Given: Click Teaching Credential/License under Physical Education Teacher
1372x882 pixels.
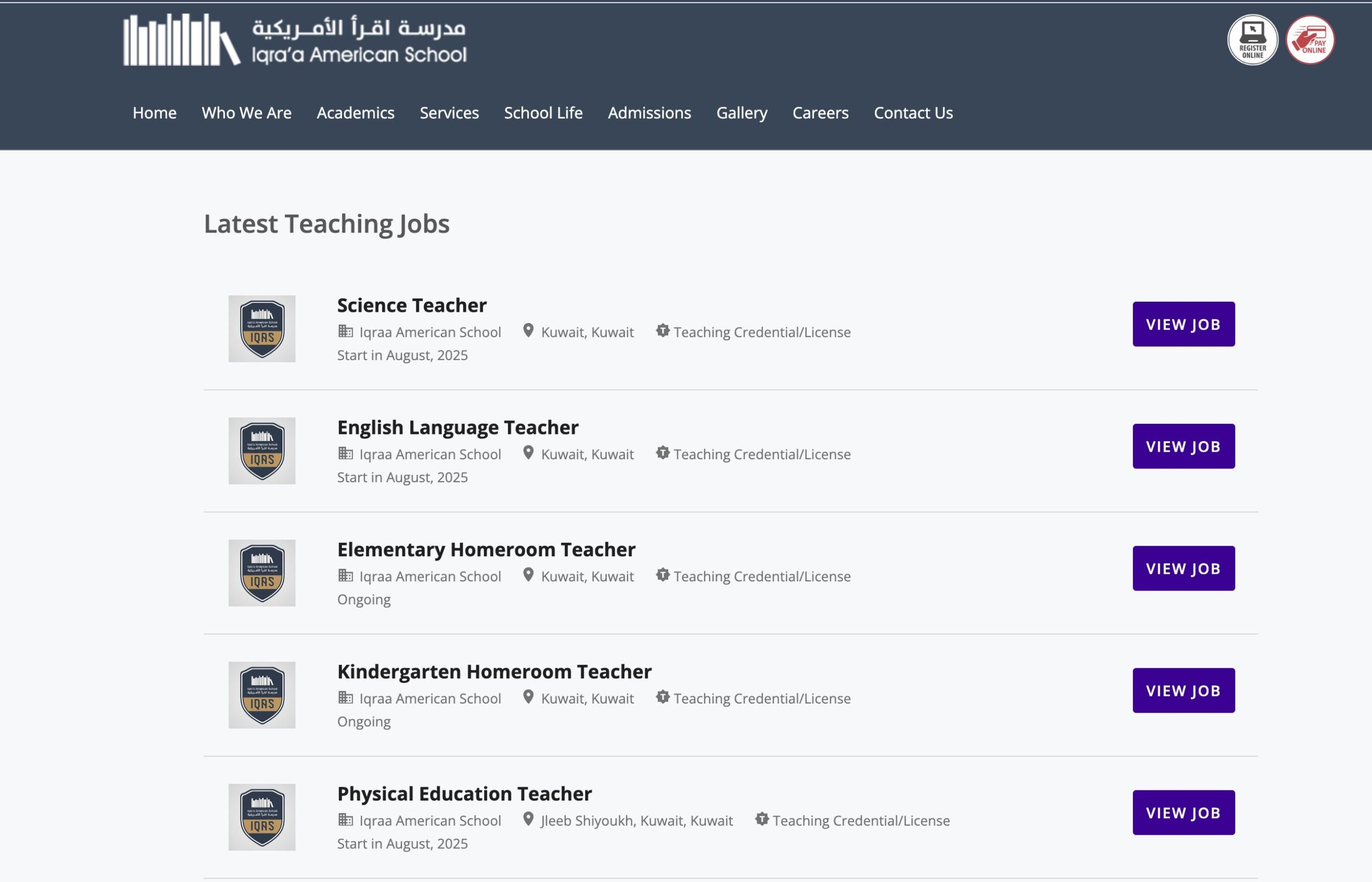Looking at the screenshot, I should tap(861, 821).
